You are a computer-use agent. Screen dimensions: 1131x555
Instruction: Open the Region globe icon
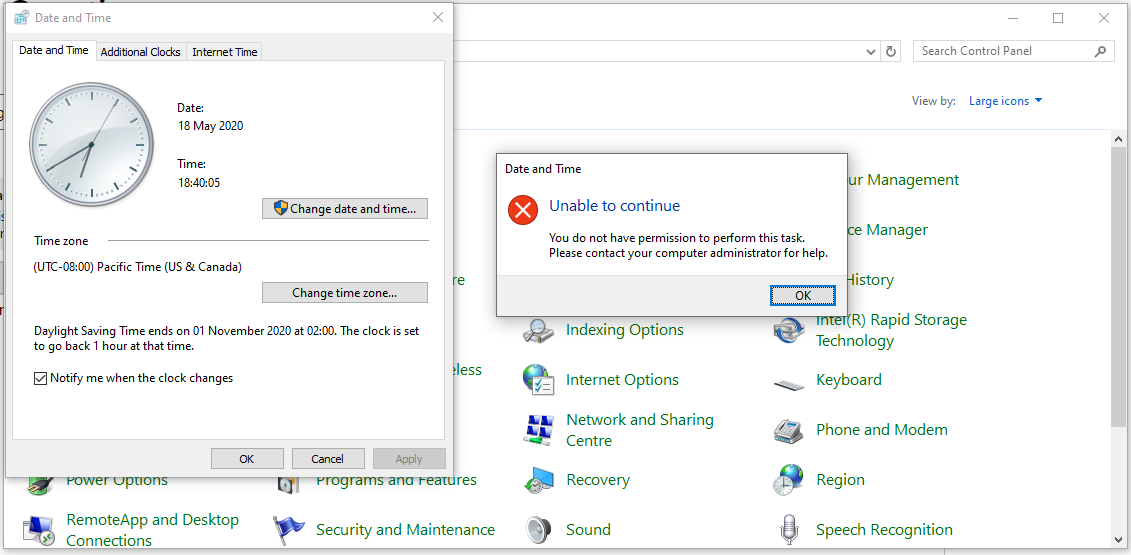coord(788,480)
